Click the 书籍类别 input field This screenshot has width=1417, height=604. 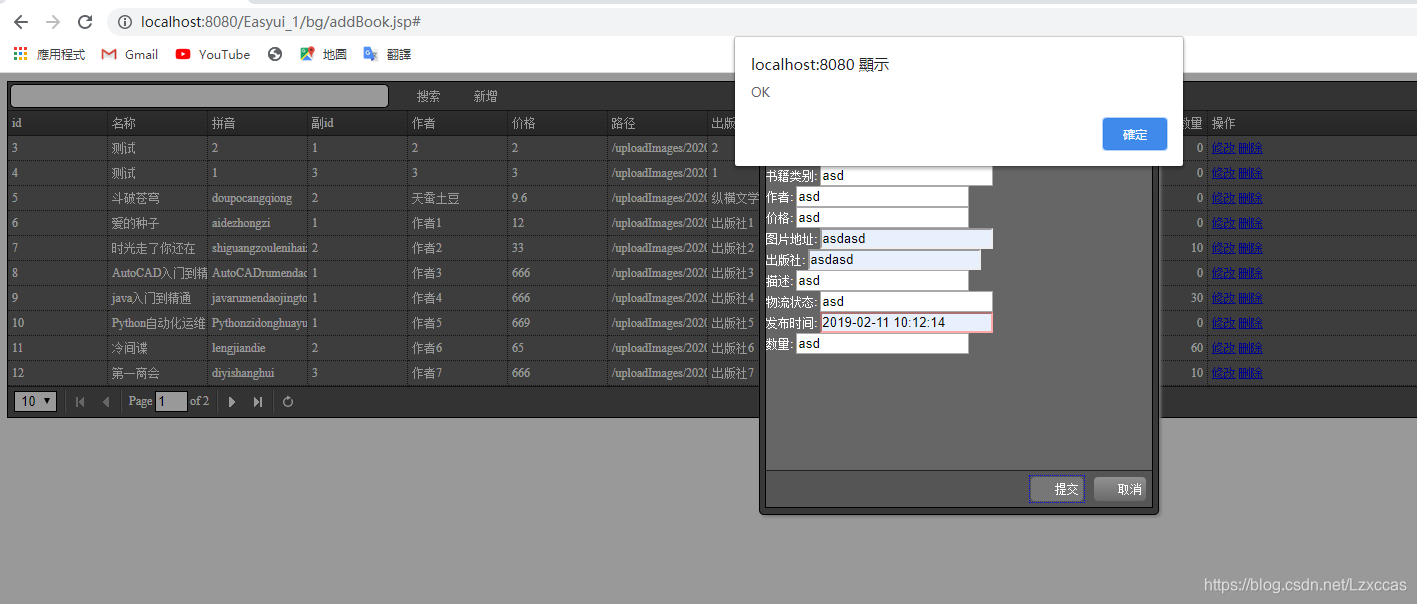click(x=906, y=175)
